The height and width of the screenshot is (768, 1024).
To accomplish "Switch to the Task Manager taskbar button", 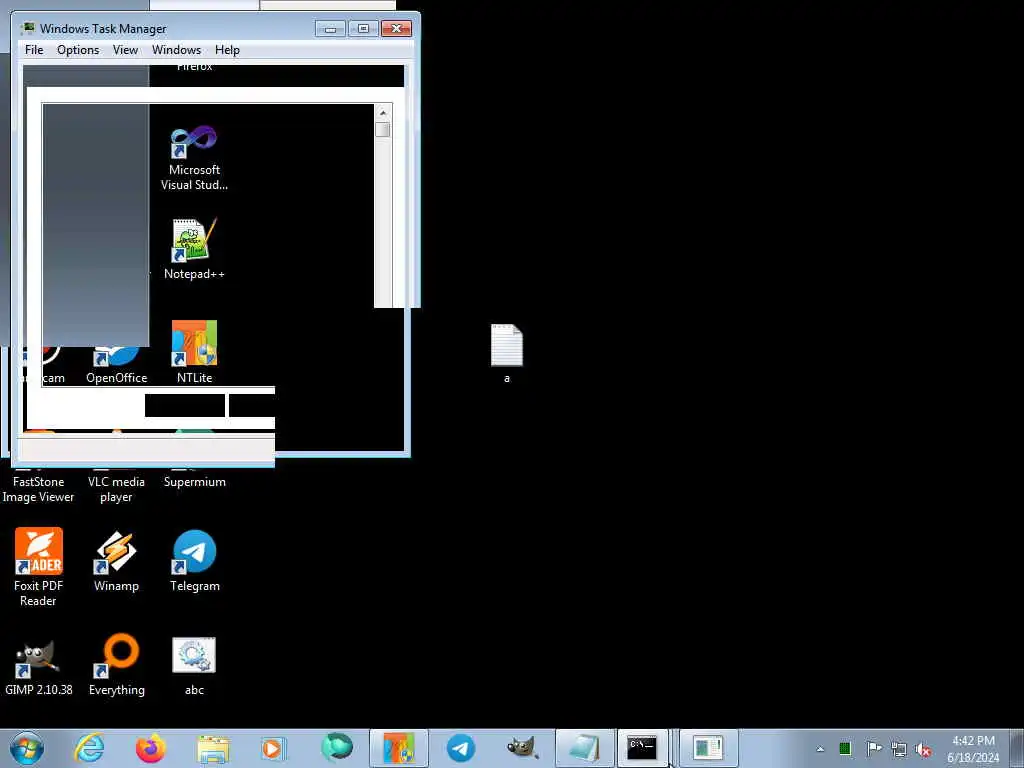I will 708,748.
